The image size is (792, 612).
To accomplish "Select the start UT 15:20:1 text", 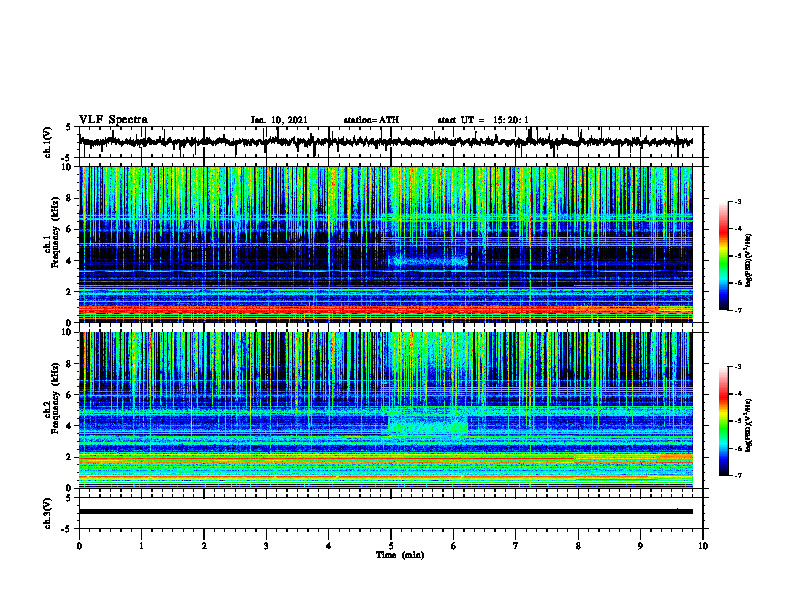I will (x=483, y=120).
